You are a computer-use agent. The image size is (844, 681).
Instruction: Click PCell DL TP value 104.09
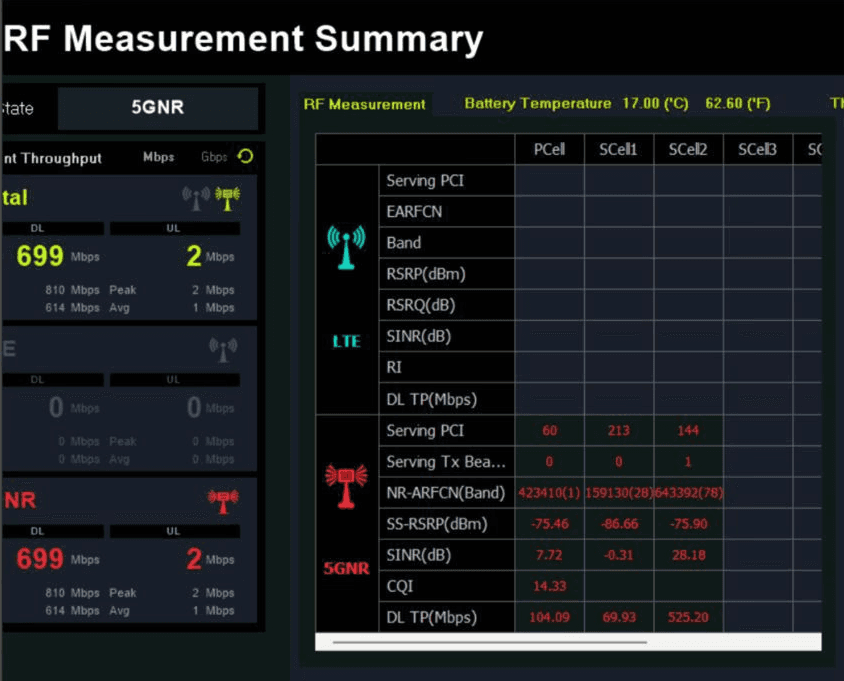coord(550,617)
